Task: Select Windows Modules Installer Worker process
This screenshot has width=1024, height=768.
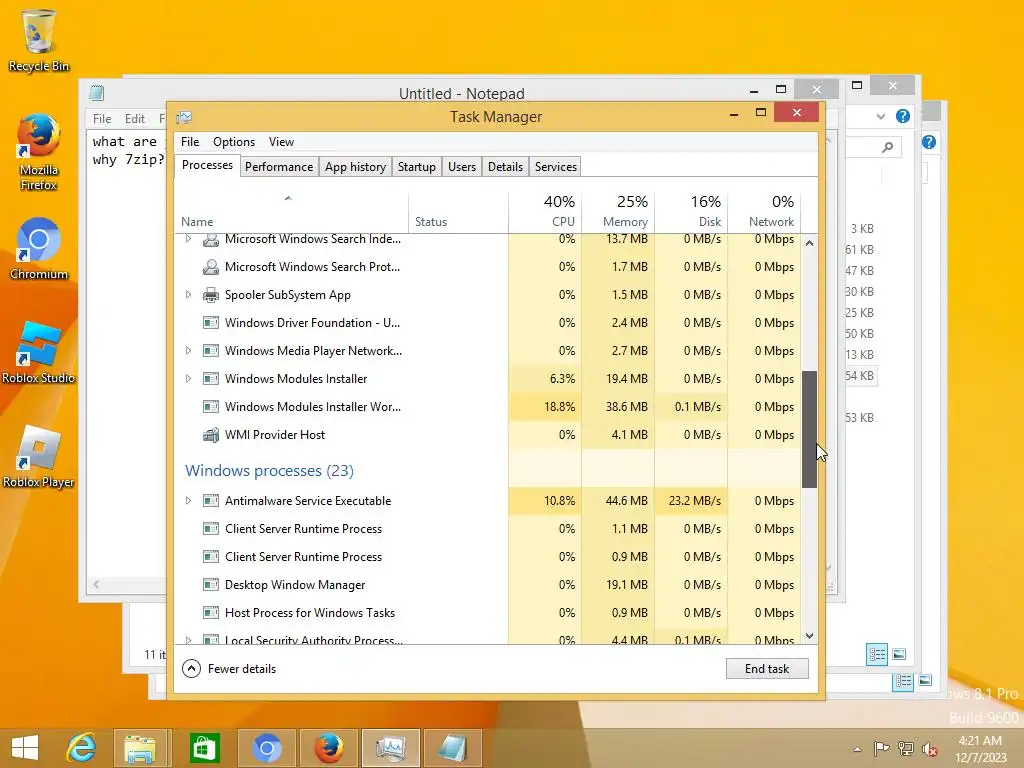Action: coord(488,407)
